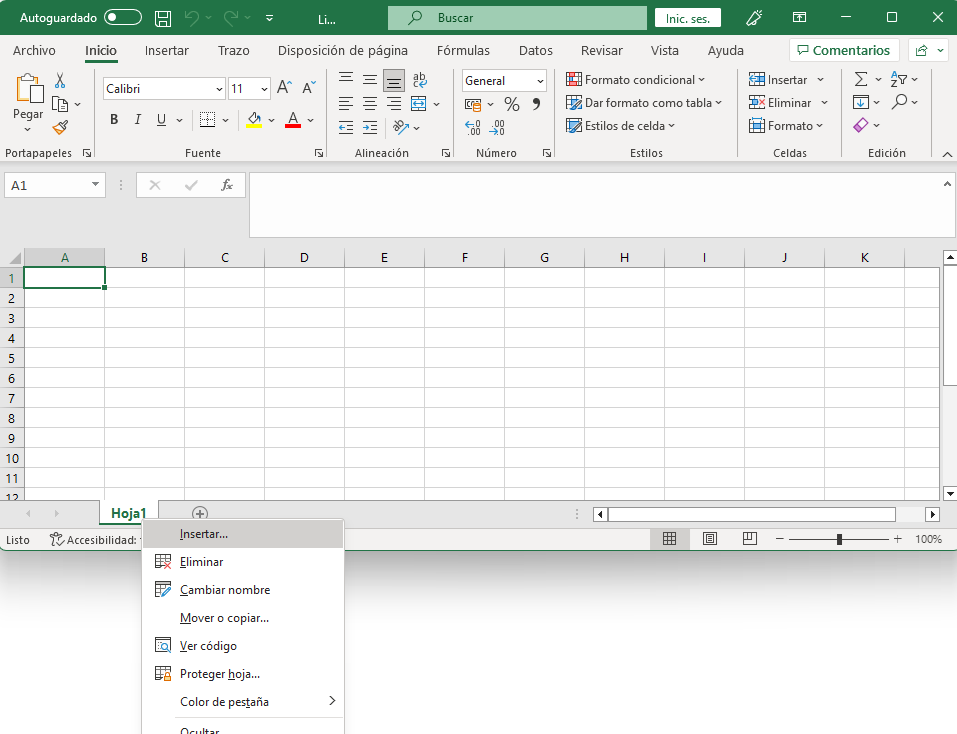The image size is (957, 734).
Task: Toggle top vertical alignment
Action: click(346, 77)
